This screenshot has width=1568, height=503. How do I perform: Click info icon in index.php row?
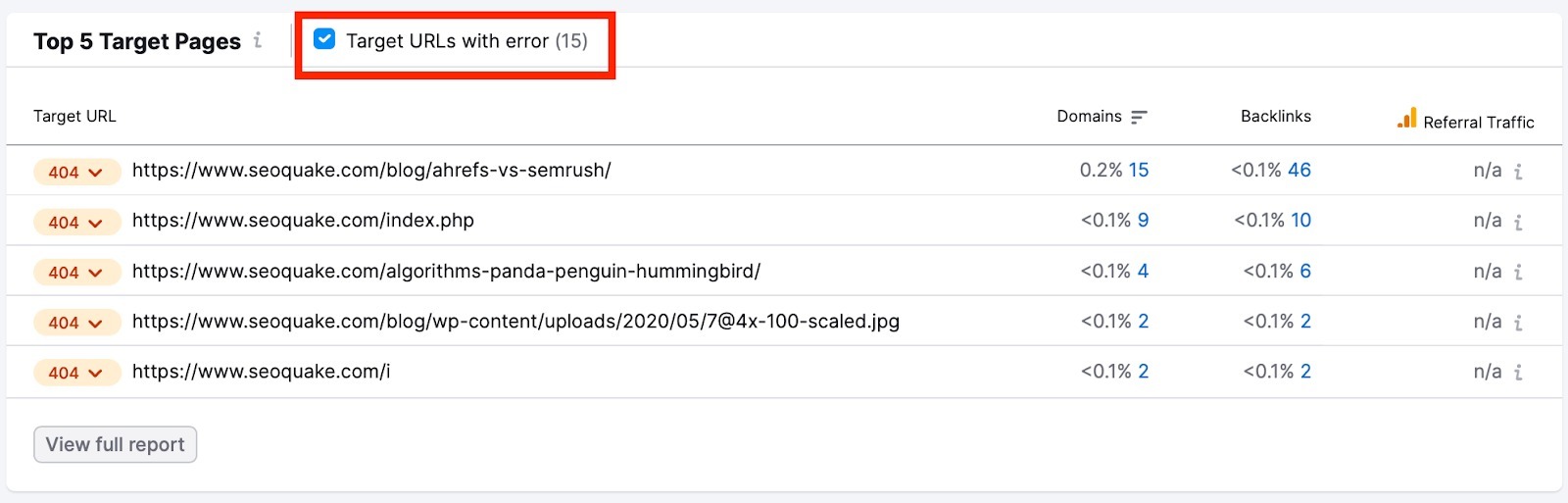1518,223
